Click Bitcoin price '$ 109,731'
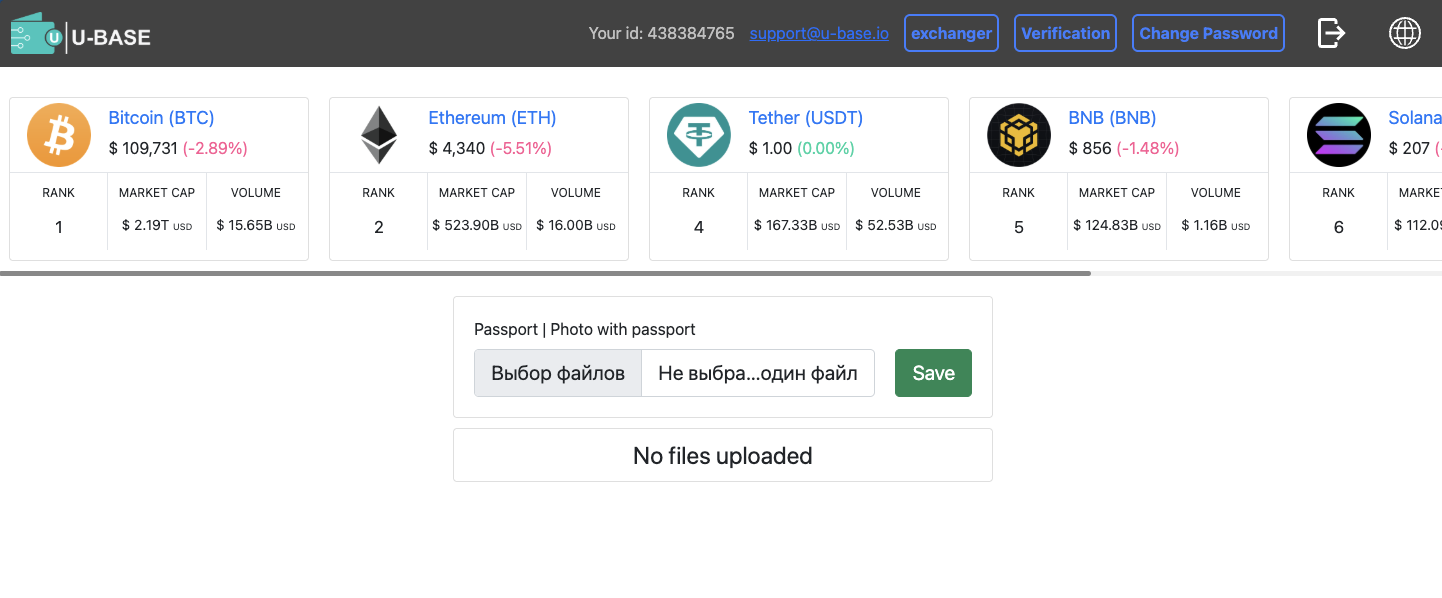The width and height of the screenshot is (1442, 598). tap(142, 148)
